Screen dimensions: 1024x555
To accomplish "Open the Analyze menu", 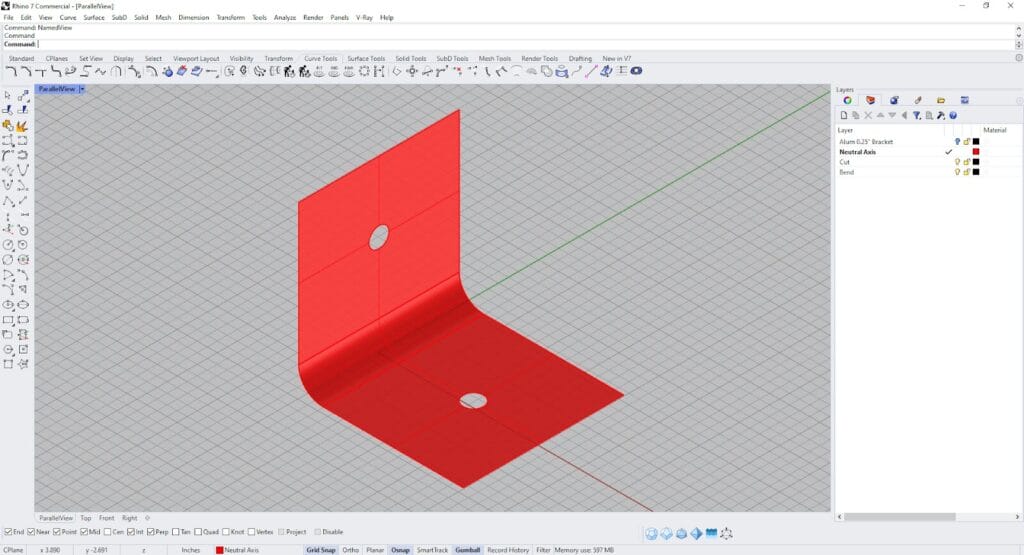I will pos(284,17).
